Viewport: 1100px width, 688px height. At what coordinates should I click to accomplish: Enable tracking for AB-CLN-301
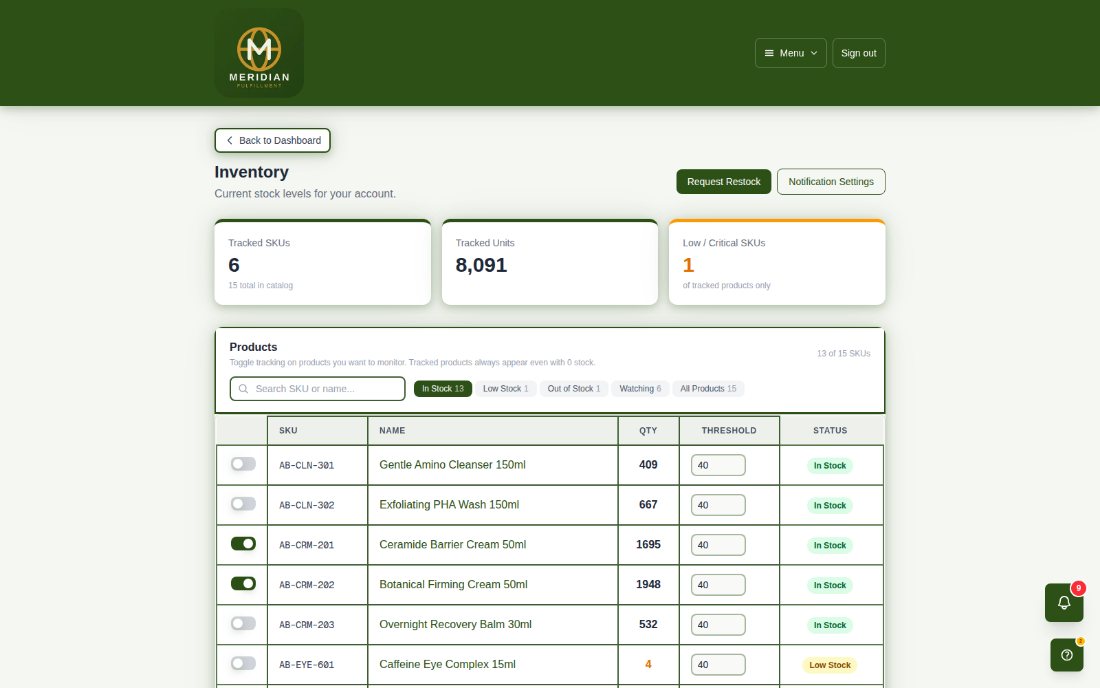point(243,464)
